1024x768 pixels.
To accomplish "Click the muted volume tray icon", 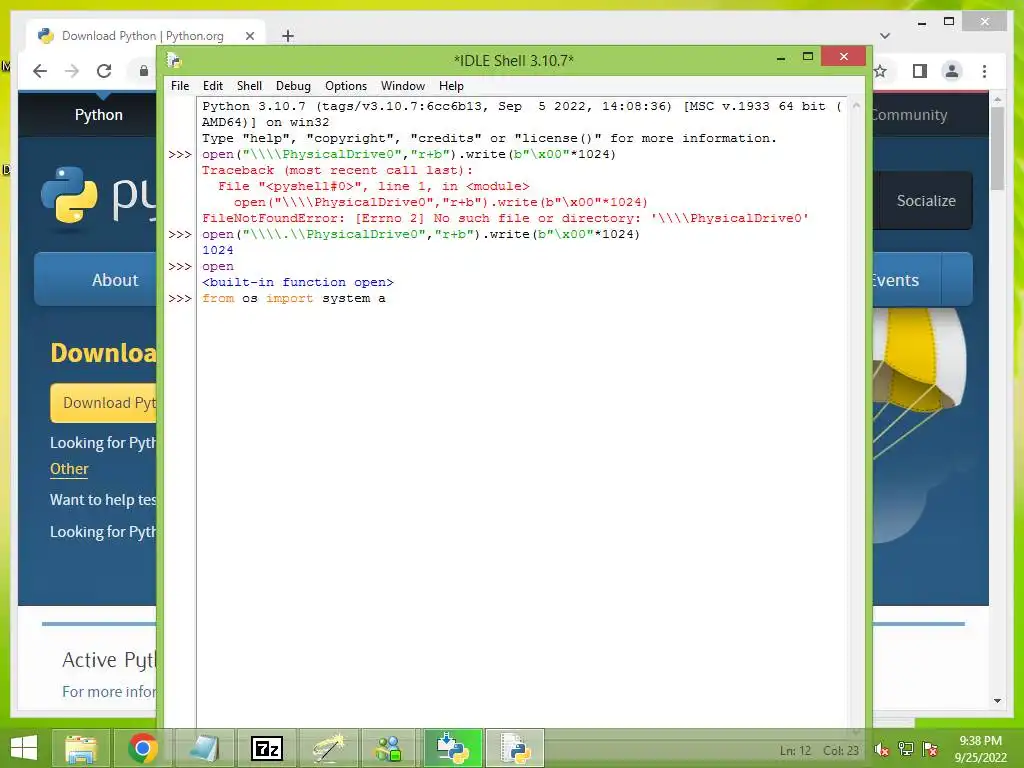I will coord(881,750).
